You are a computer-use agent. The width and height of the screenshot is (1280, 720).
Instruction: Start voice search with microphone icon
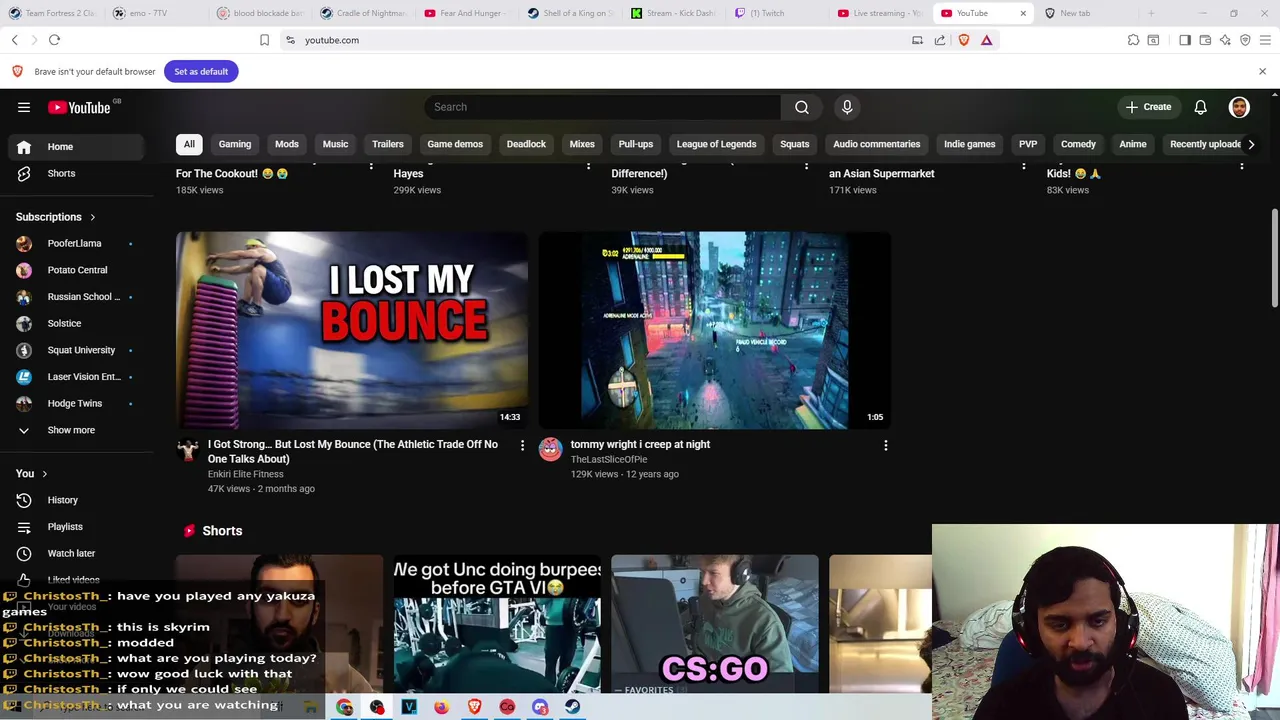[x=847, y=107]
